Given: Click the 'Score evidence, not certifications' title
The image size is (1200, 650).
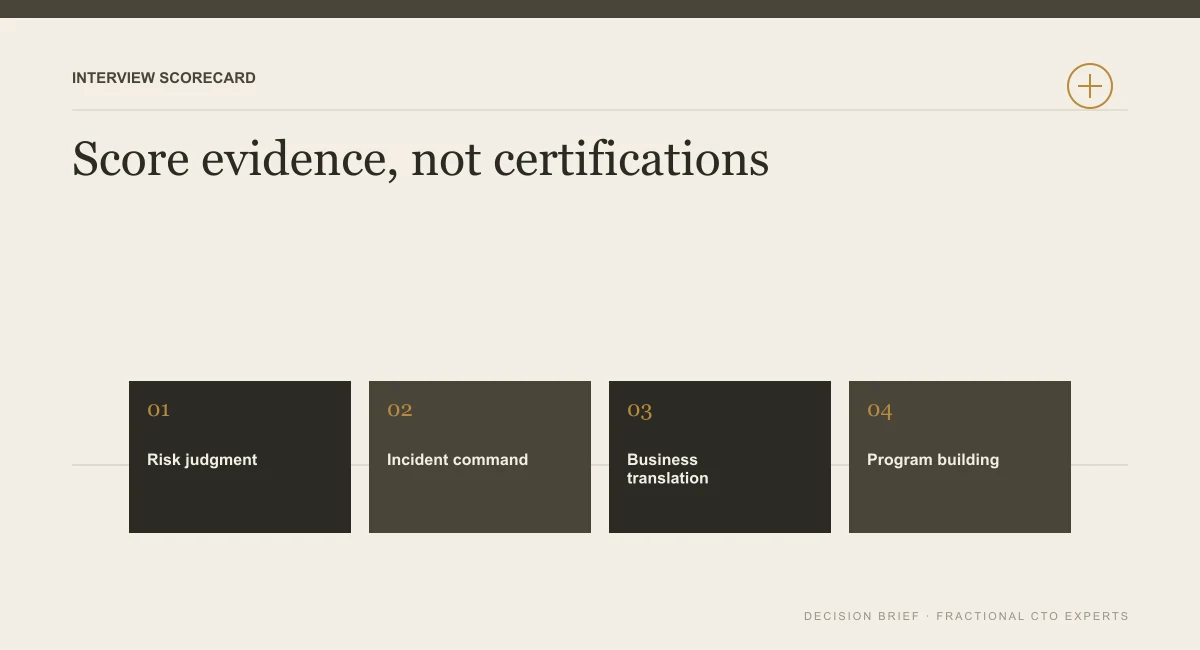Looking at the screenshot, I should tap(420, 159).
